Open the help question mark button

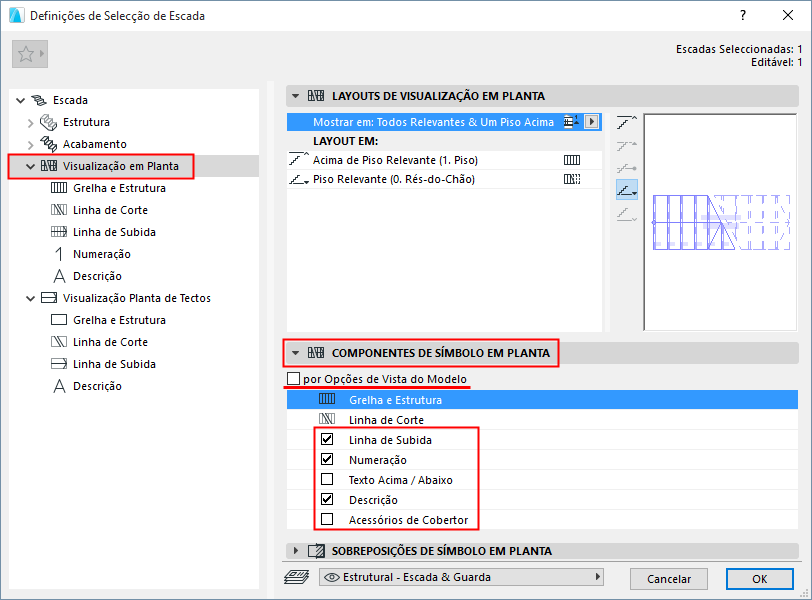pos(743,16)
